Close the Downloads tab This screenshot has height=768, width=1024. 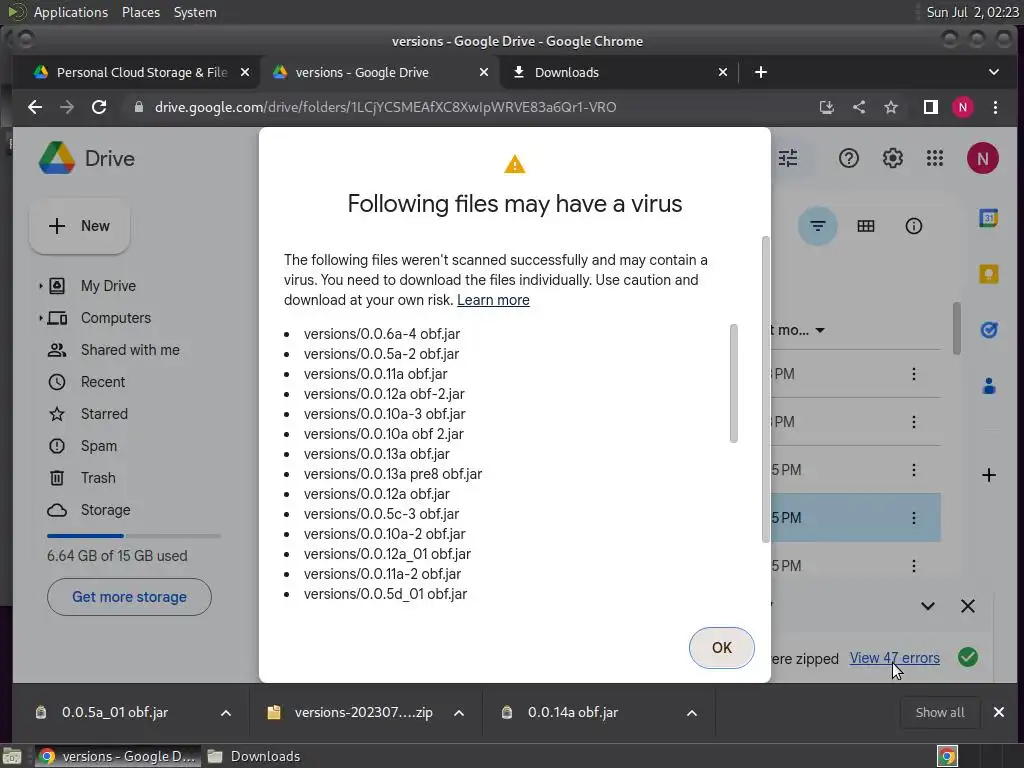[722, 72]
